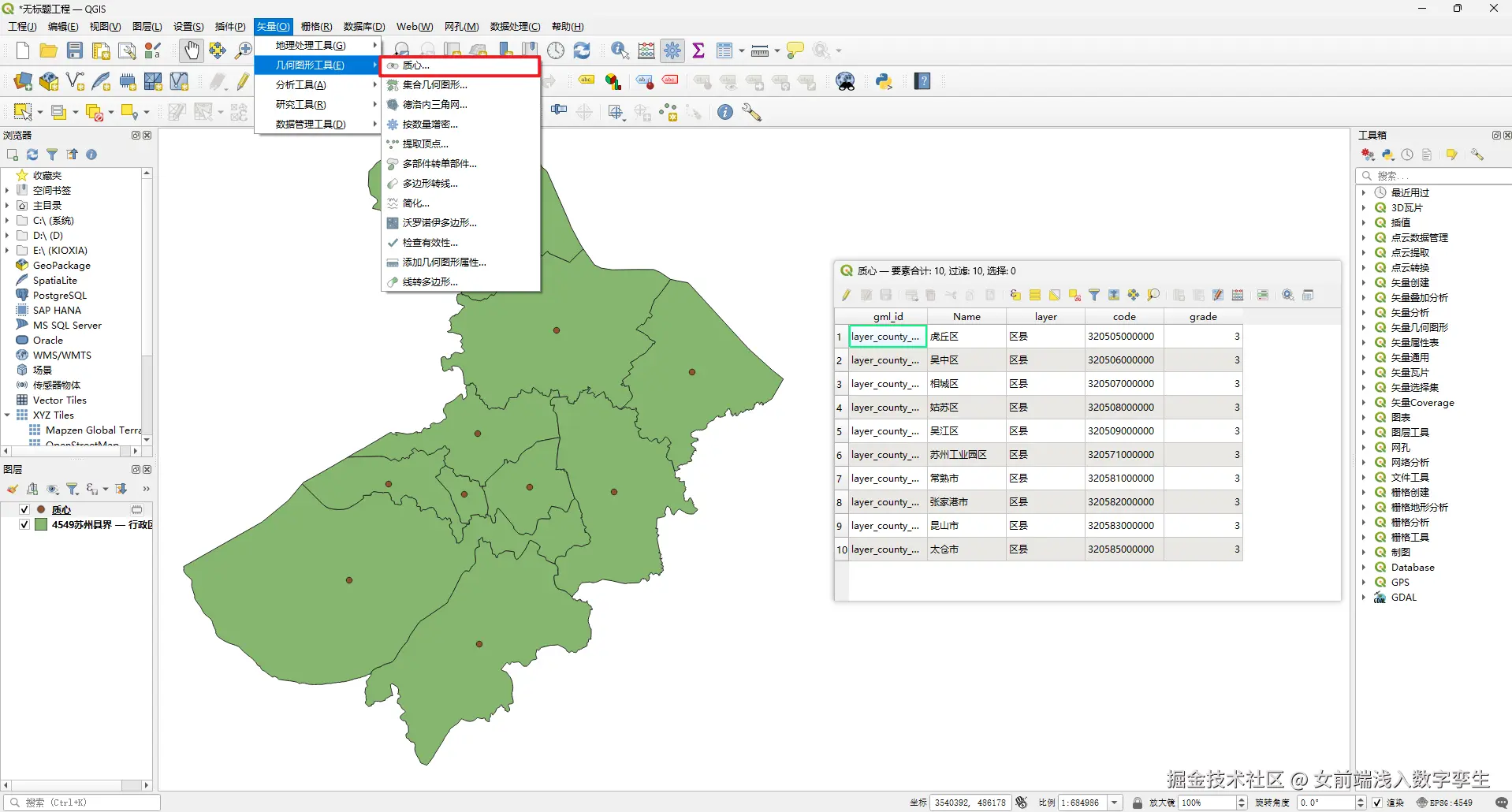Expand the 矢量几何图形 toolbox group

point(1363,328)
